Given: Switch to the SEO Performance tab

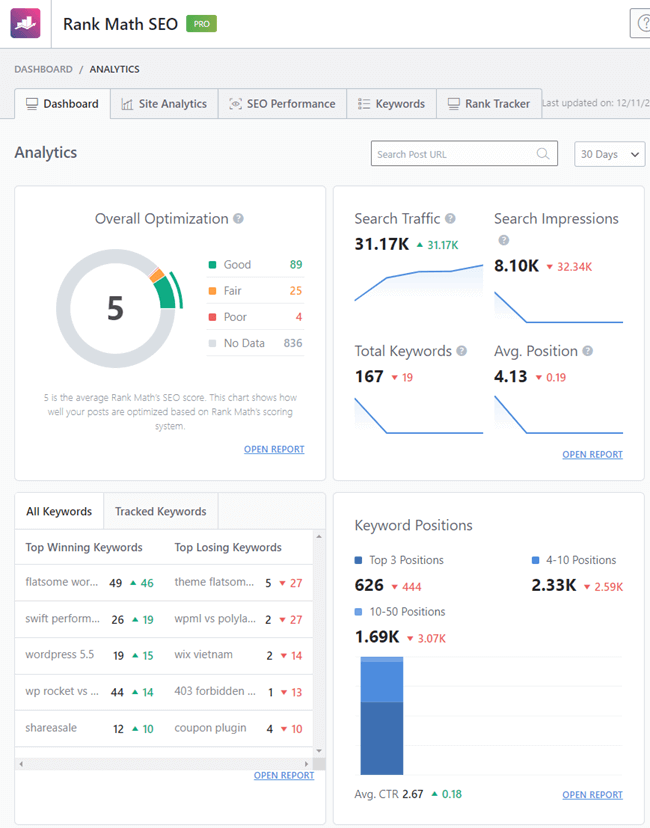Looking at the screenshot, I should [x=282, y=104].
